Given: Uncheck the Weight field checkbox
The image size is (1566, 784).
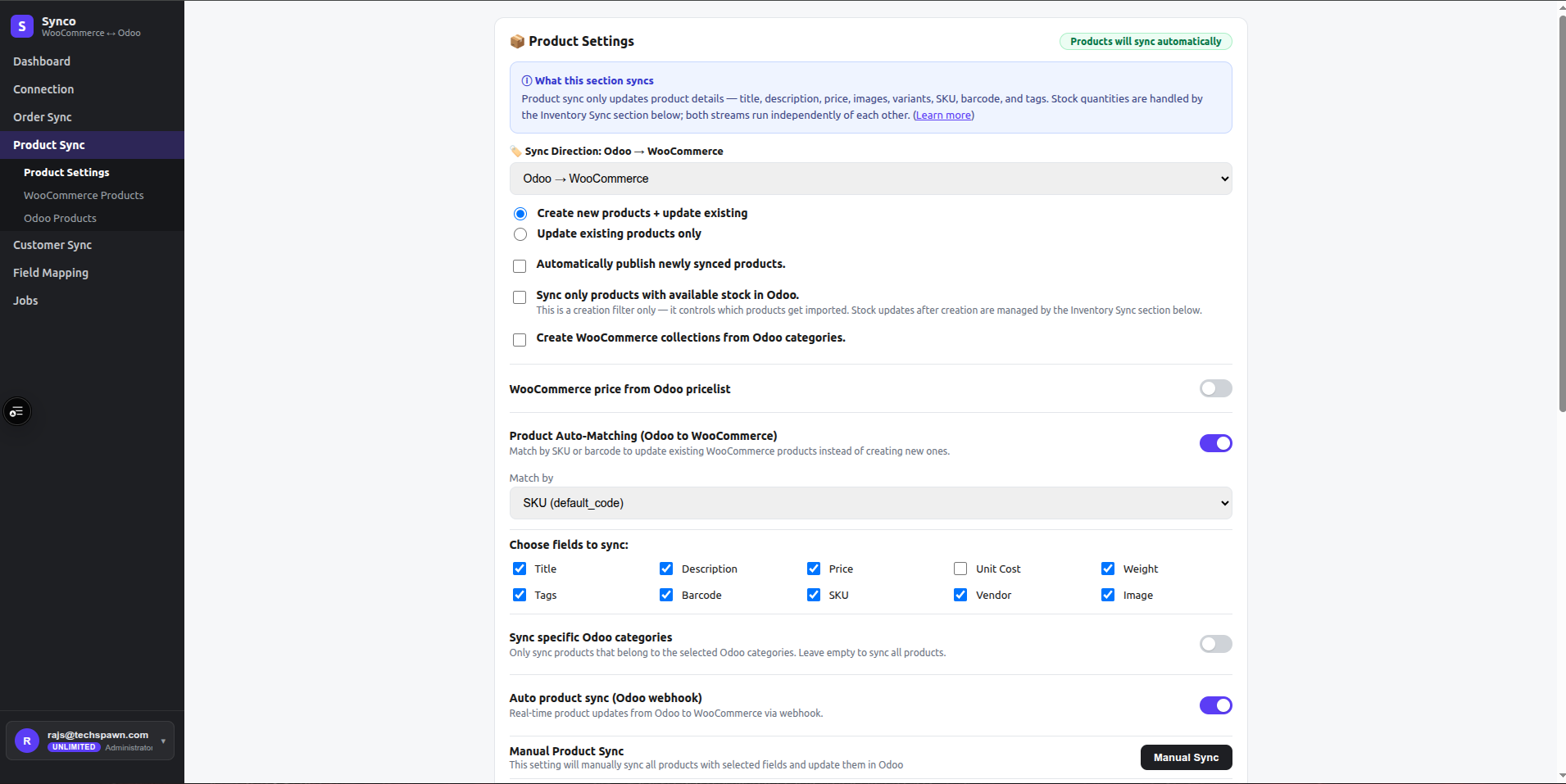Looking at the screenshot, I should [1108, 569].
